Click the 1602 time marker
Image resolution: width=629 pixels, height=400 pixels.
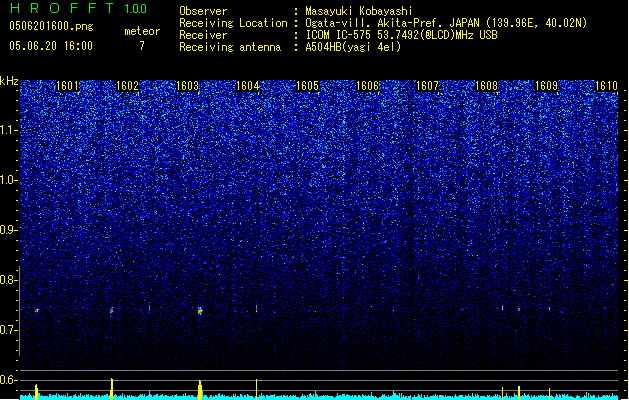[127, 86]
